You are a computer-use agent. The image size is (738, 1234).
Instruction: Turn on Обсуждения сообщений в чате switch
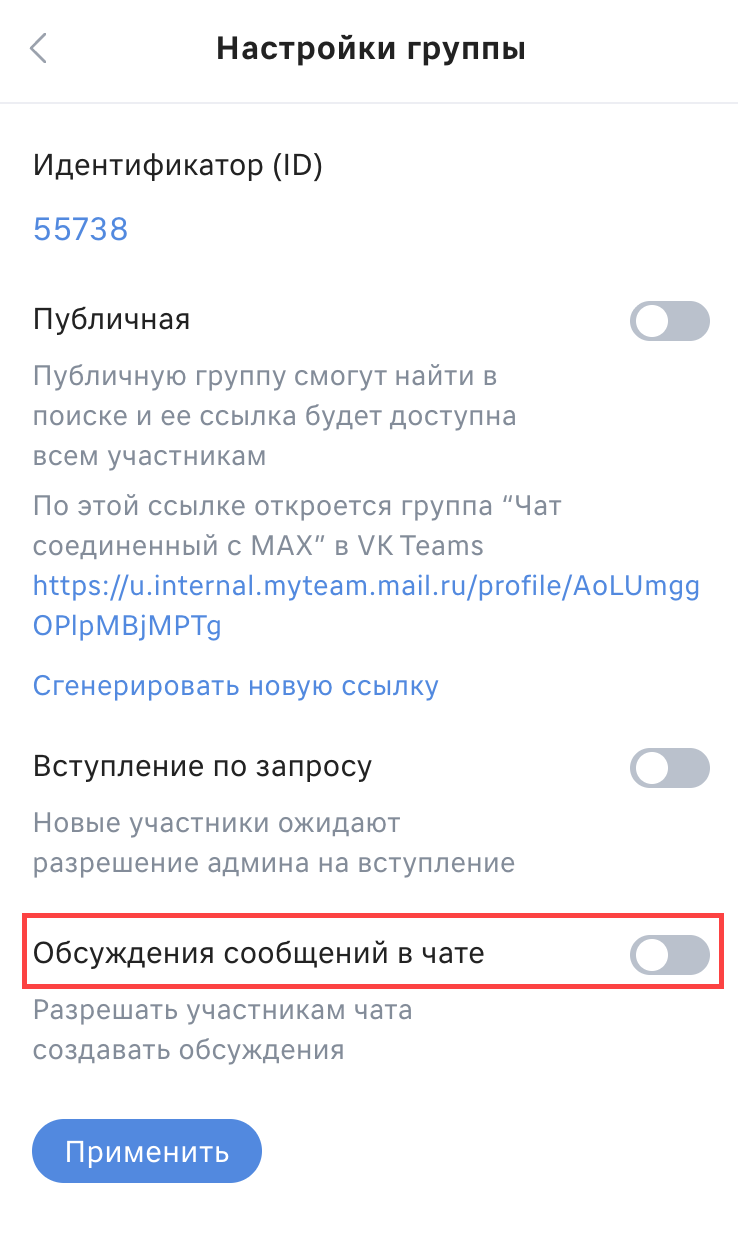click(x=669, y=955)
